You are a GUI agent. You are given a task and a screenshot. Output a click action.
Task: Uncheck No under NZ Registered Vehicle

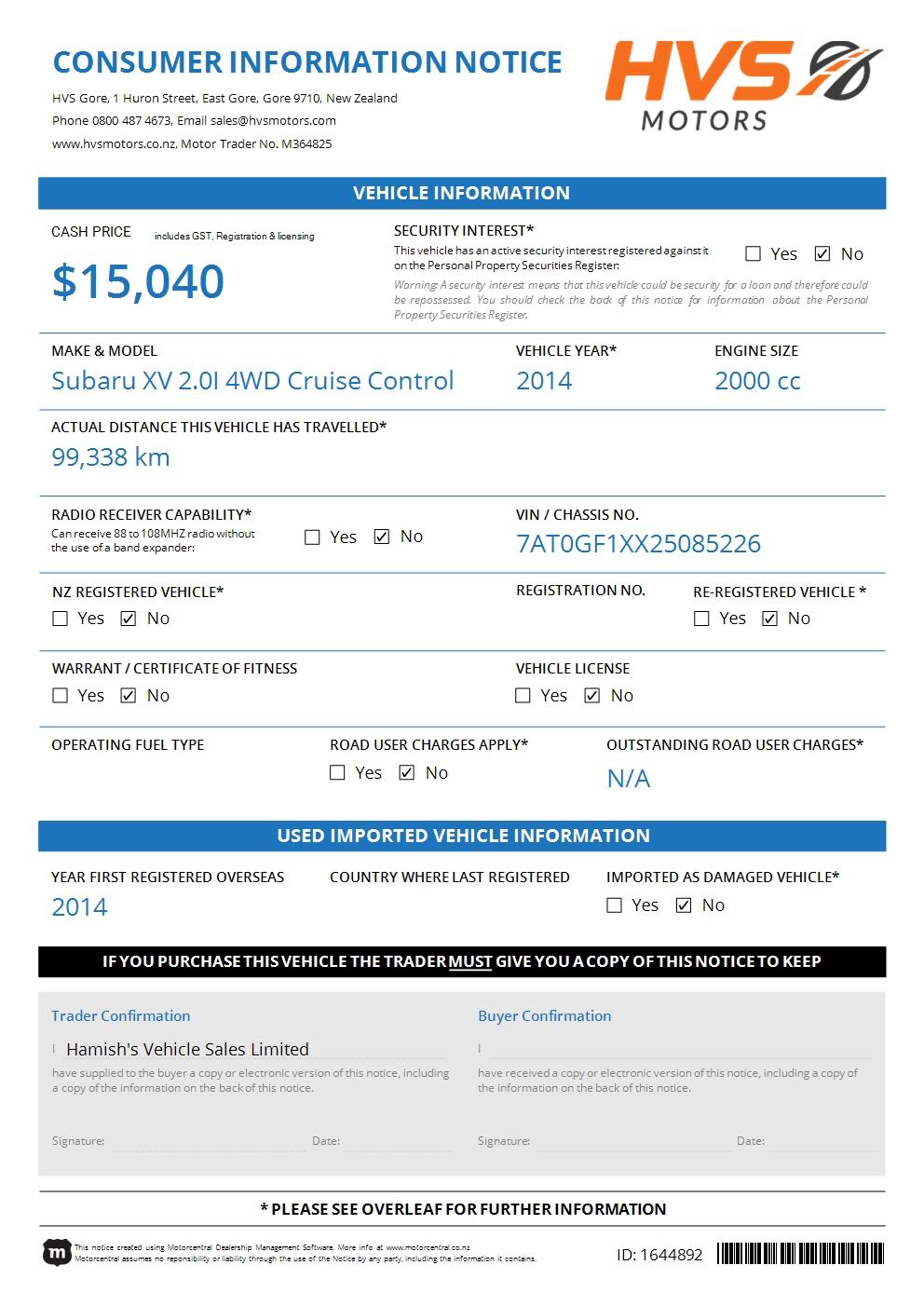click(129, 619)
